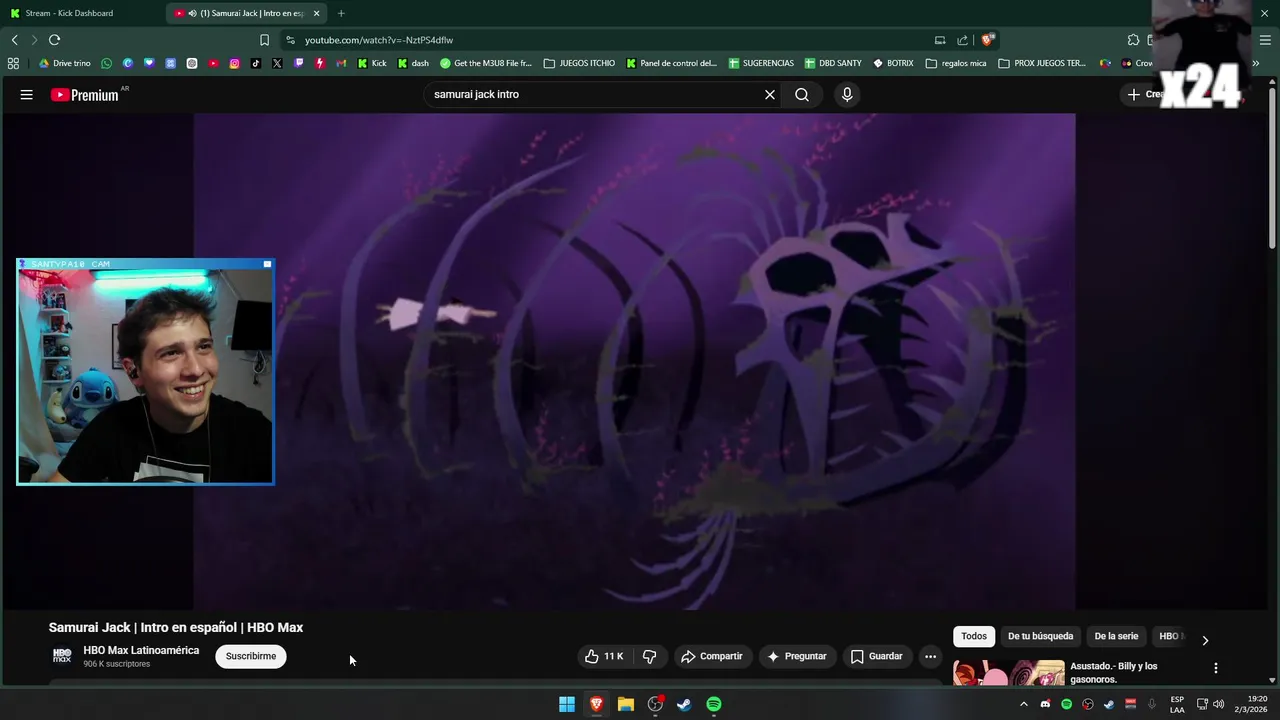Mute the Samurai Jack tab speaker icon
The width and height of the screenshot is (1280, 720).
click(192, 13)
